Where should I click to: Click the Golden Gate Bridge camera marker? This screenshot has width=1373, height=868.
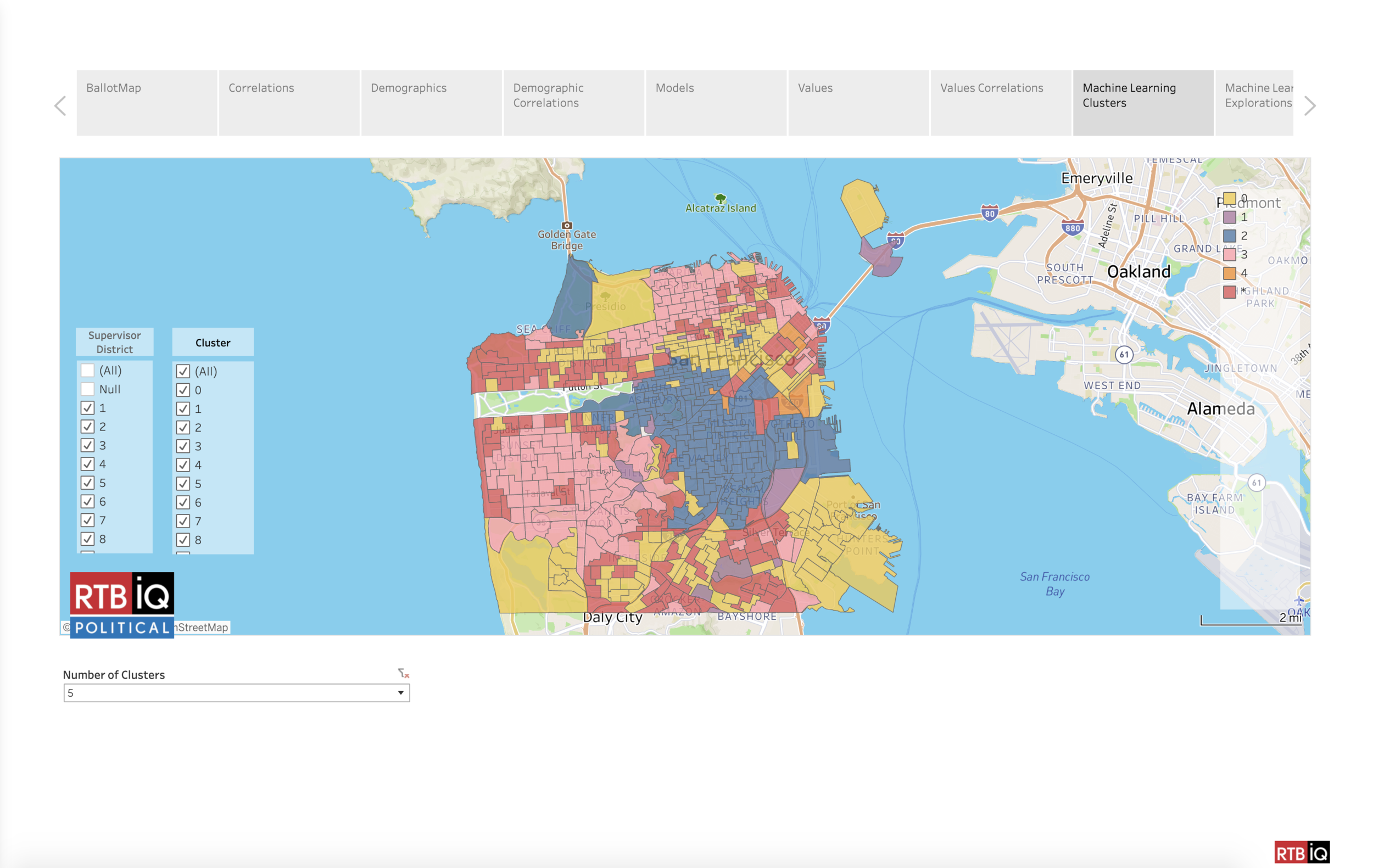pos(567,225)
